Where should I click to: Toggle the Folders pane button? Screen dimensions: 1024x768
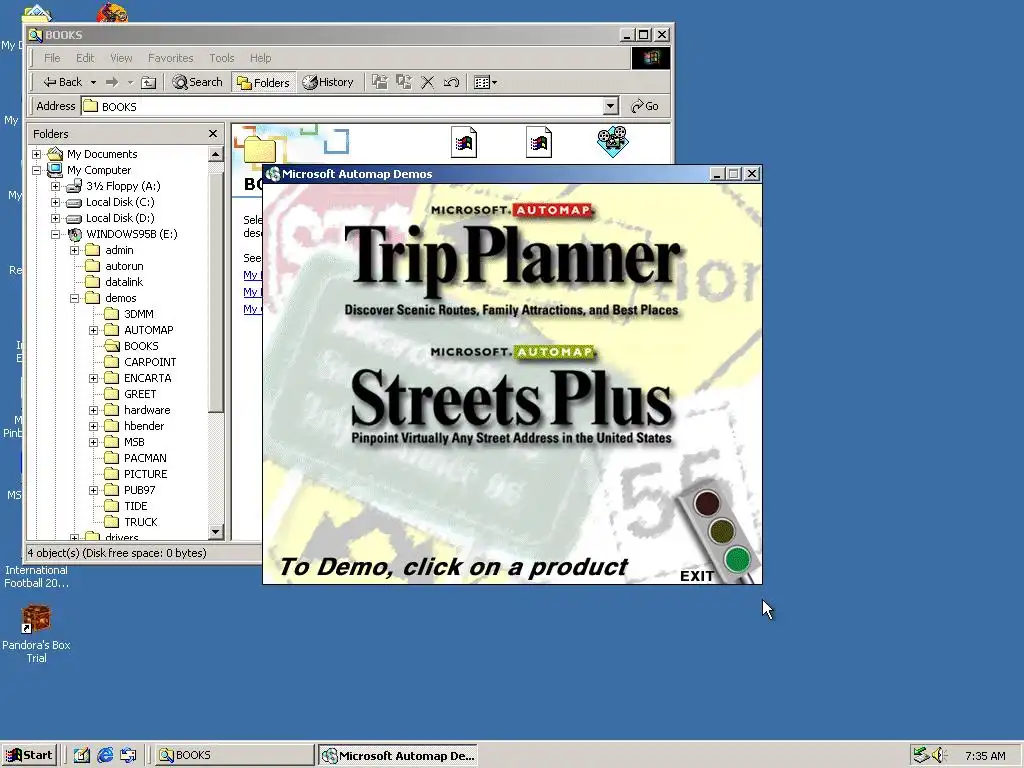coord(263,82)
